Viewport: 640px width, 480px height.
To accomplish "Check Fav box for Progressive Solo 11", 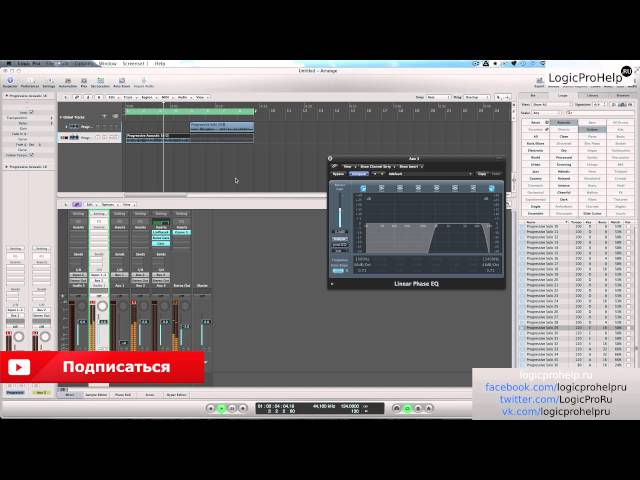I will 628,231.
